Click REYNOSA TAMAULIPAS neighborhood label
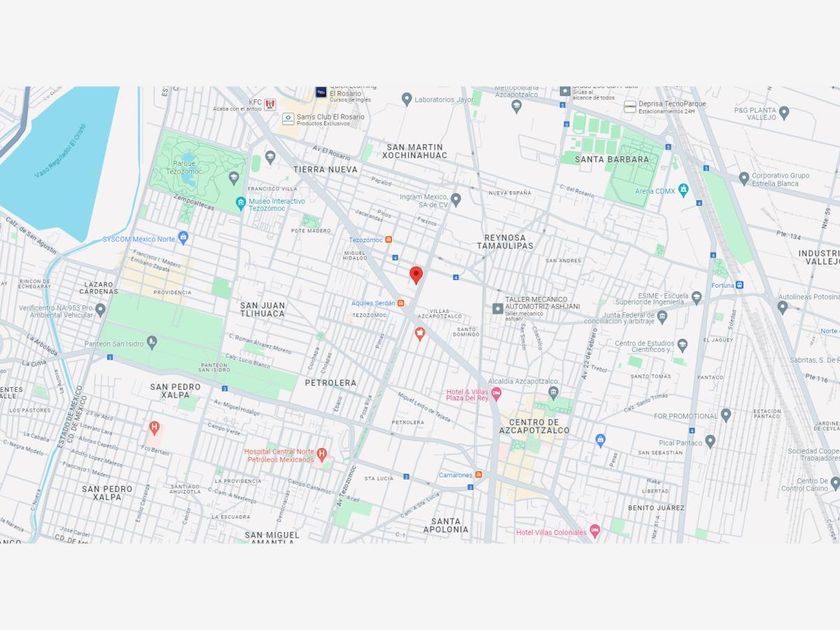 505,242
